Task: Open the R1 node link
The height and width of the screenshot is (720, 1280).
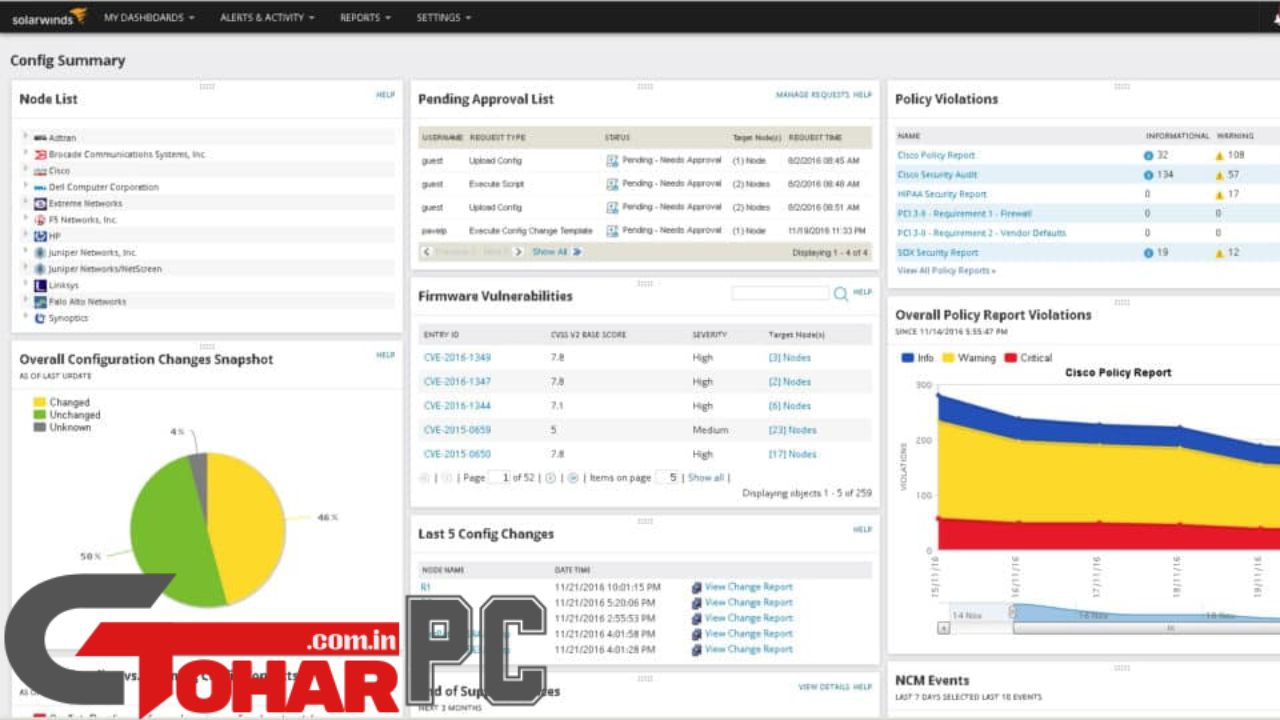Action: [x=426, y=587]
